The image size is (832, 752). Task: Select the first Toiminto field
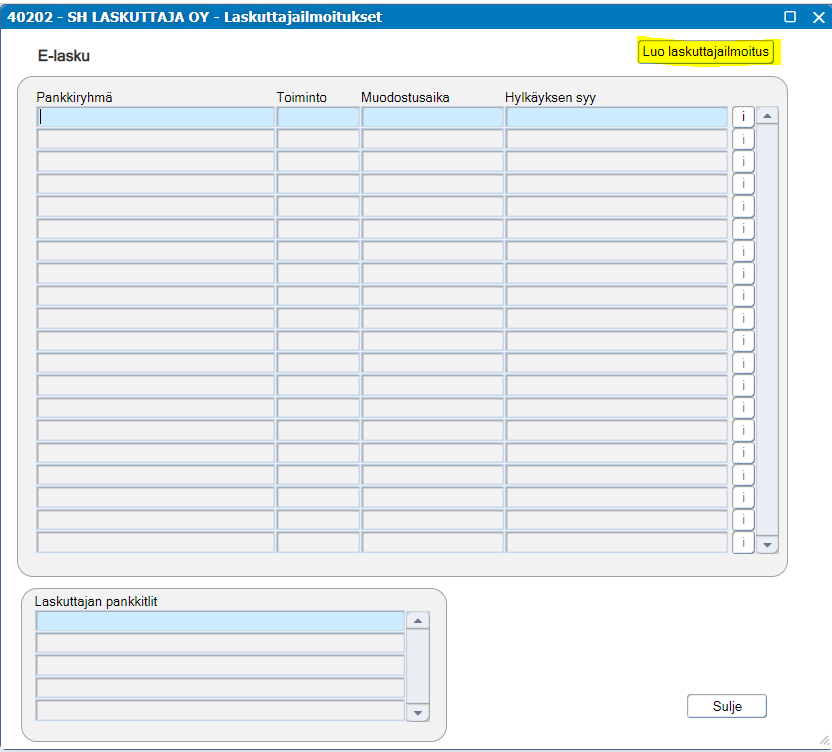coord(318,117)
